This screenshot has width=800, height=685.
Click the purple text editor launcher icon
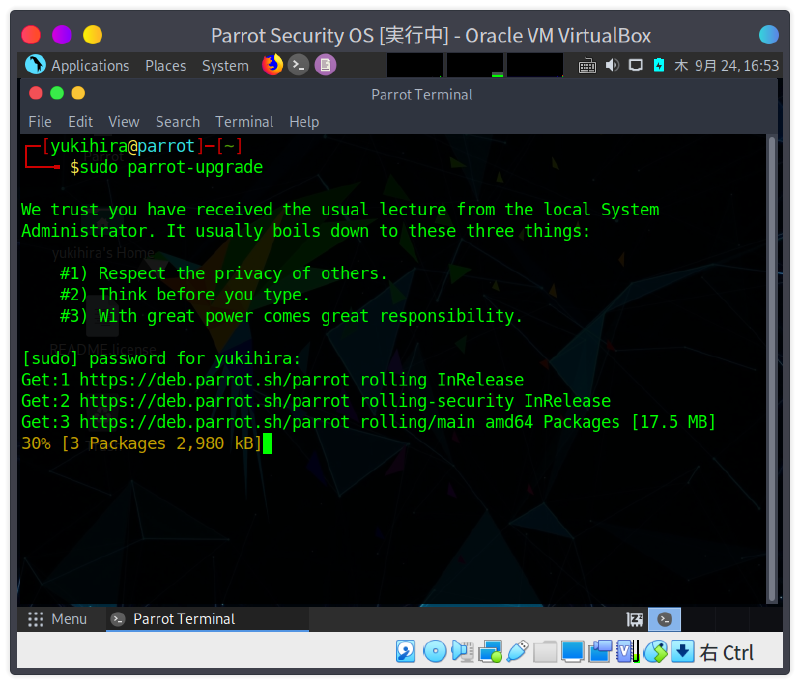click(x=325, y=65)
